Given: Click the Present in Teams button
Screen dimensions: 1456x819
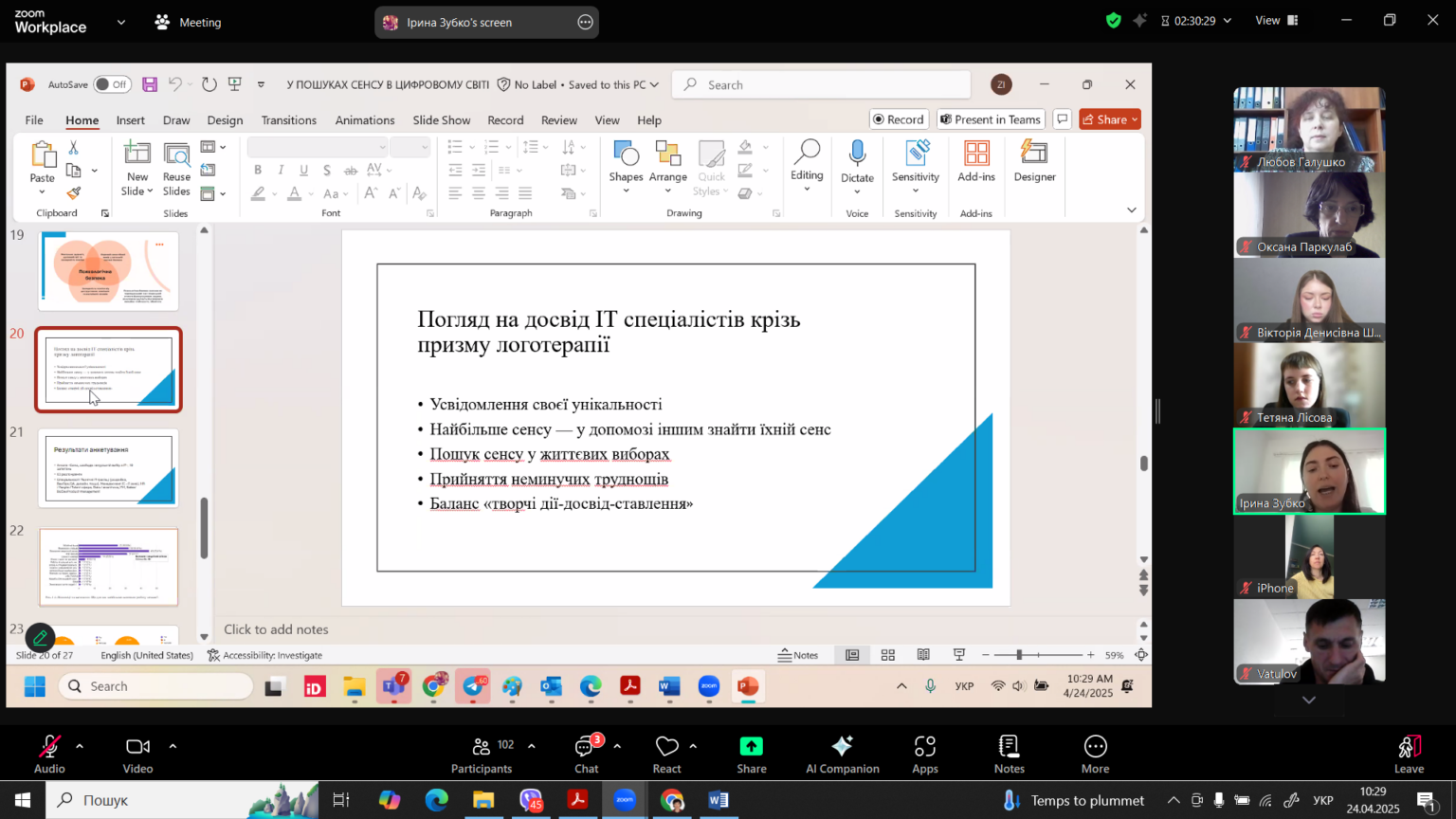Looking at the screenshot, I should click(991, 119).
